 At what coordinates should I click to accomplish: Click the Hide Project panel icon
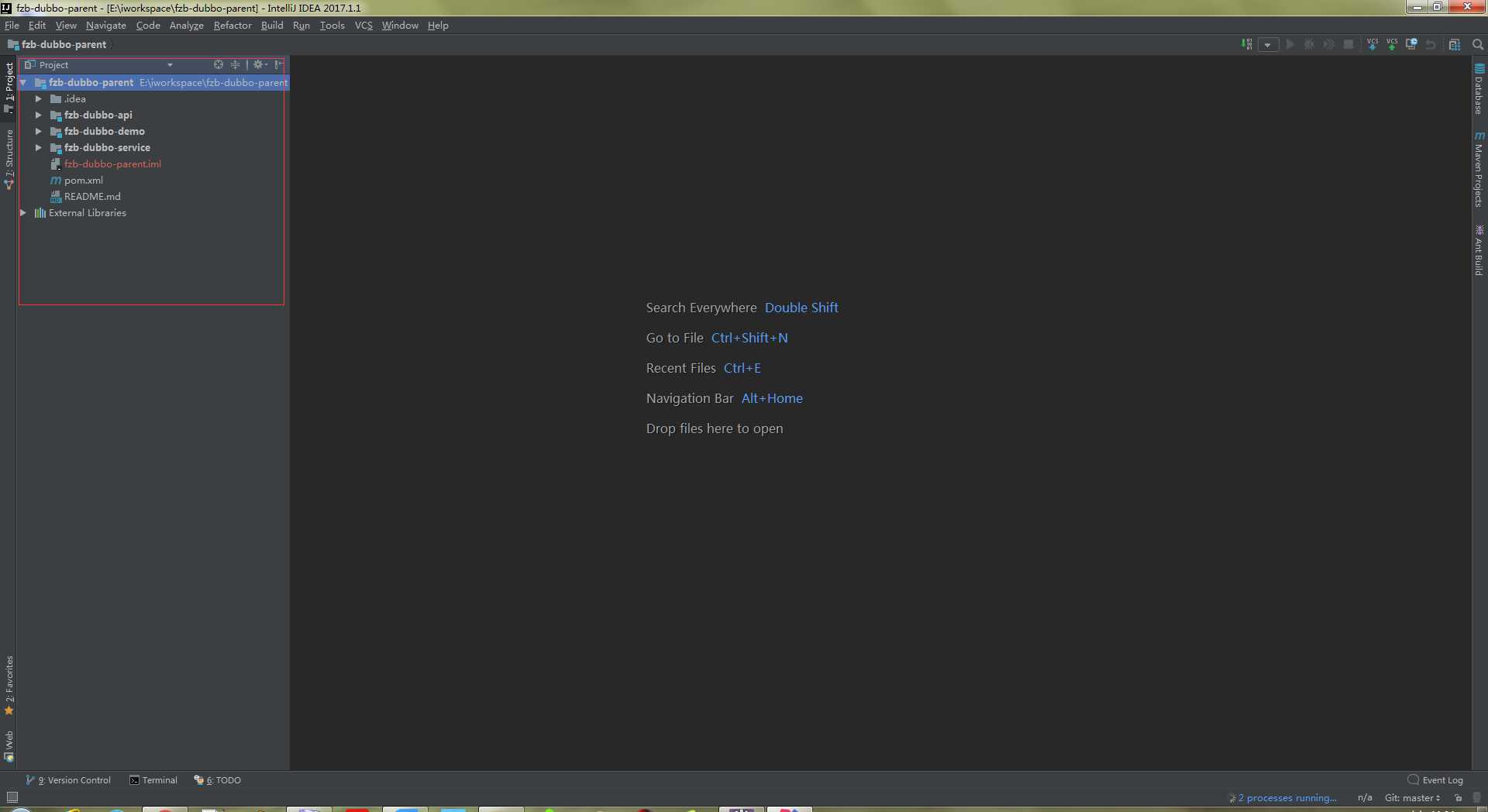(x=278, y=64)
